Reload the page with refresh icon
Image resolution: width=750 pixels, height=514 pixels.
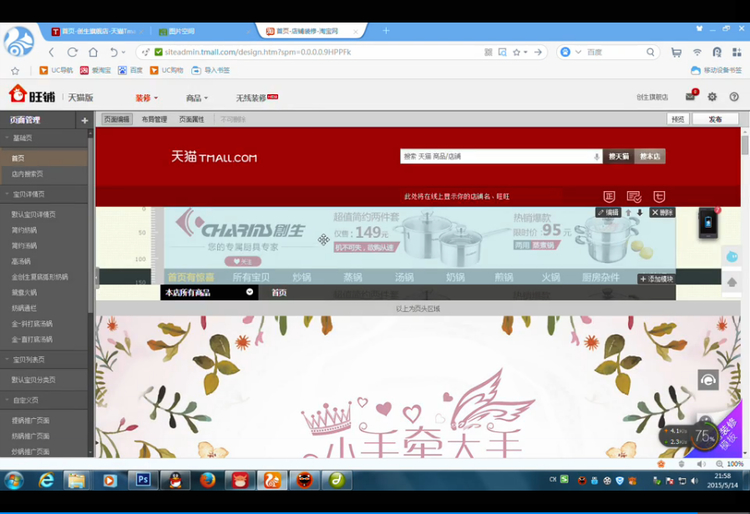point(72,52)
